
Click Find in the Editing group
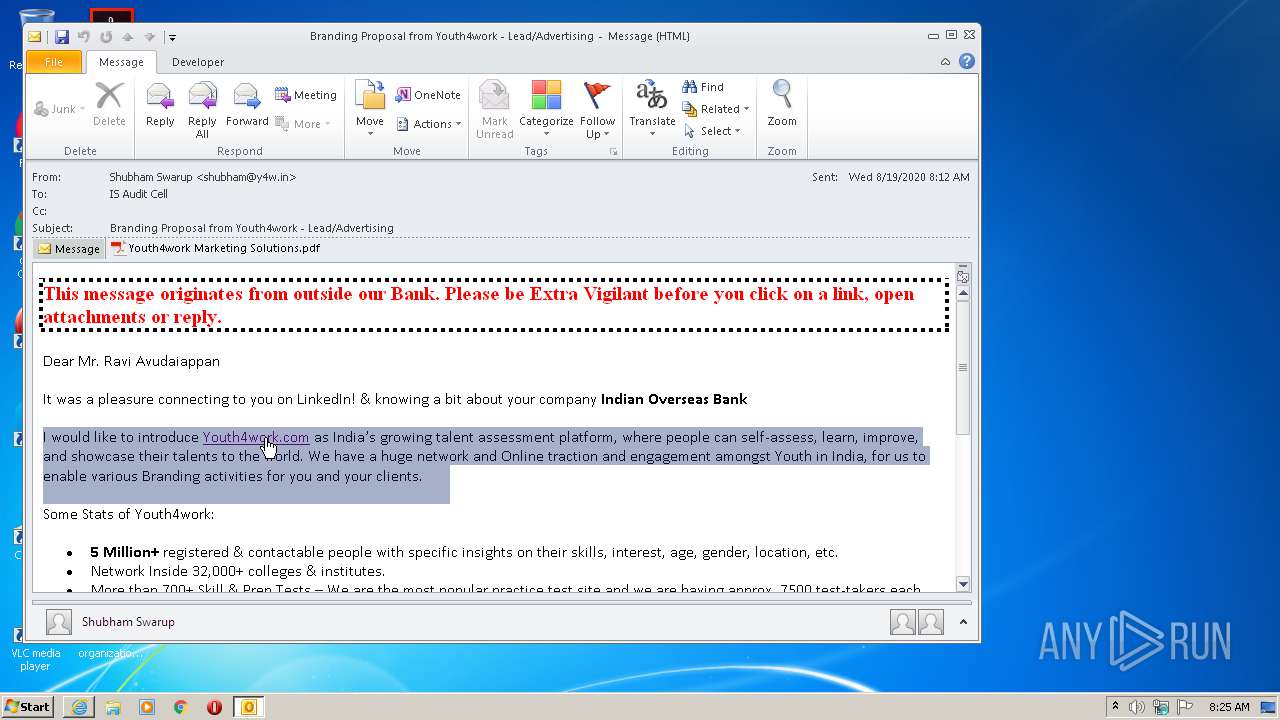pyautogui.click(x=703, y=87)
